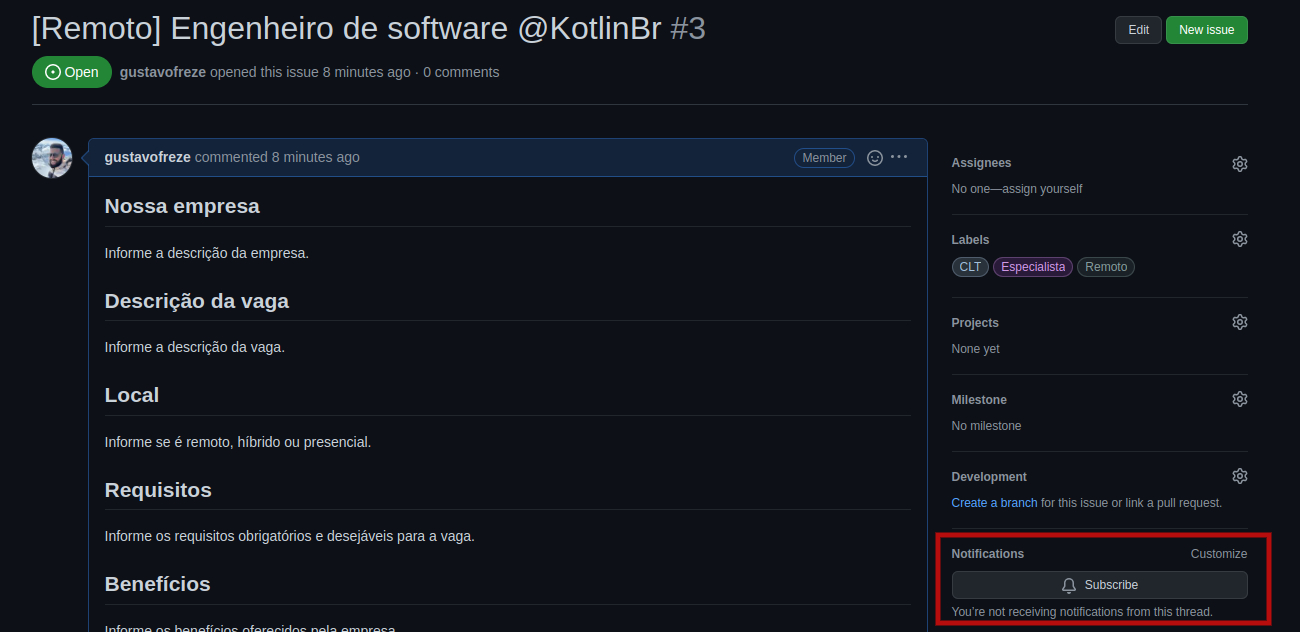Click 'You're not receiving notifications' text

tap(1082, 612)
